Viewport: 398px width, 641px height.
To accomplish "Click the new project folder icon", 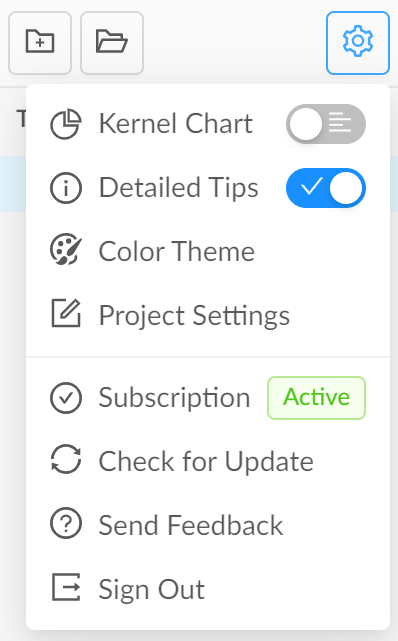I will pyautogui.click(x=40, y=43).
